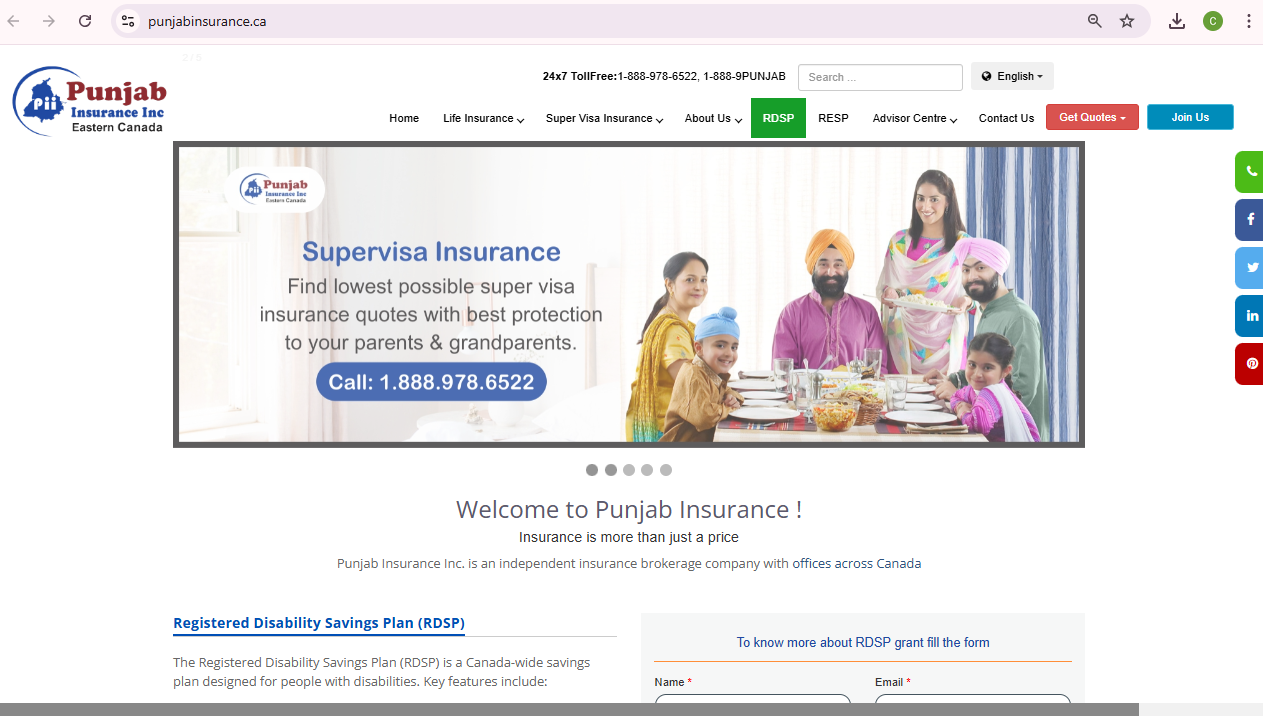The height and width of the screenshot is (716, 1263).
Task: Expand the Life Insurance menu
Action: [x=484, y=118]
